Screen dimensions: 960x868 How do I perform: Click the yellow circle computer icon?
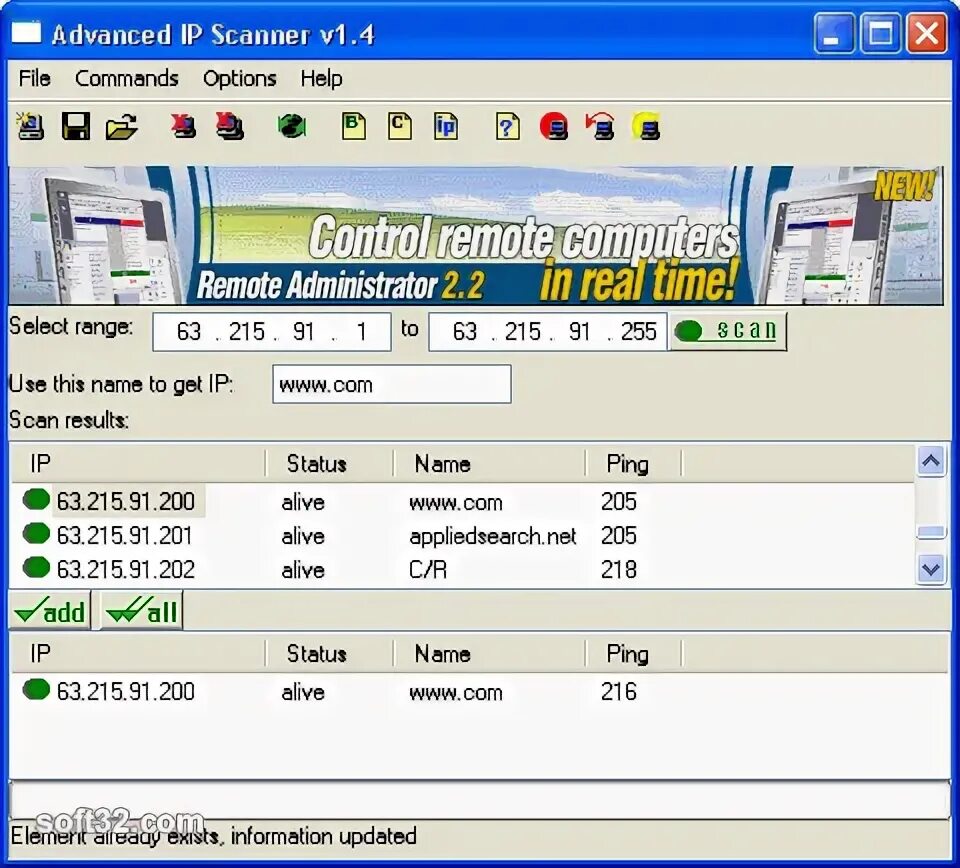tap(646, 126)
